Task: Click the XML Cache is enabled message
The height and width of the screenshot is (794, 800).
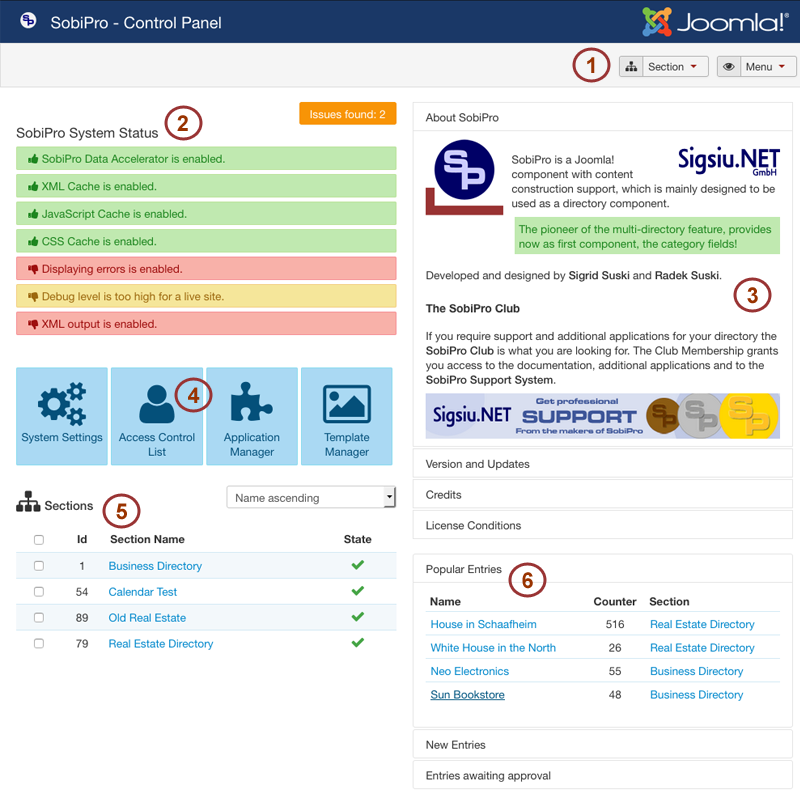Action: (x=206, y=186)
